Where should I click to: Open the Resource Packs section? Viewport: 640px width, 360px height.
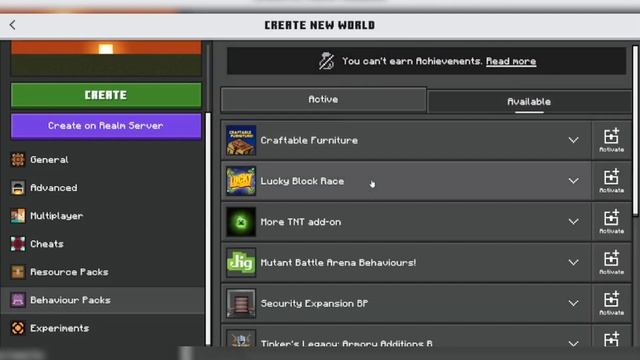(103, 272)
